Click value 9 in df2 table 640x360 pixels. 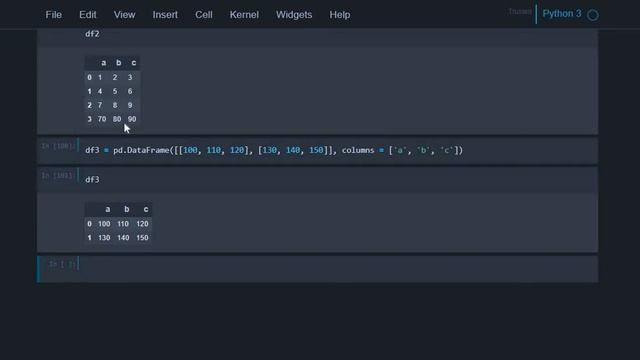[x=130, y=105]
